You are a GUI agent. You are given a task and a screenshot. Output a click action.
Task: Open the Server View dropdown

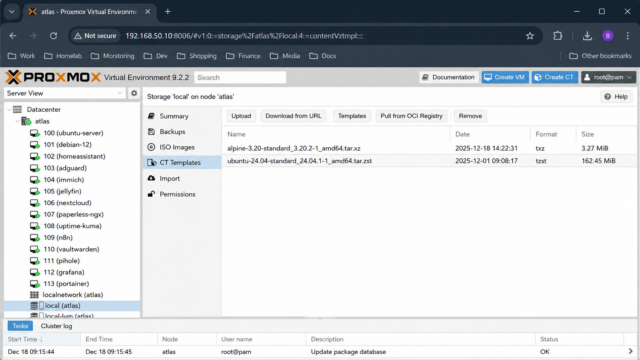pos(64,93)
